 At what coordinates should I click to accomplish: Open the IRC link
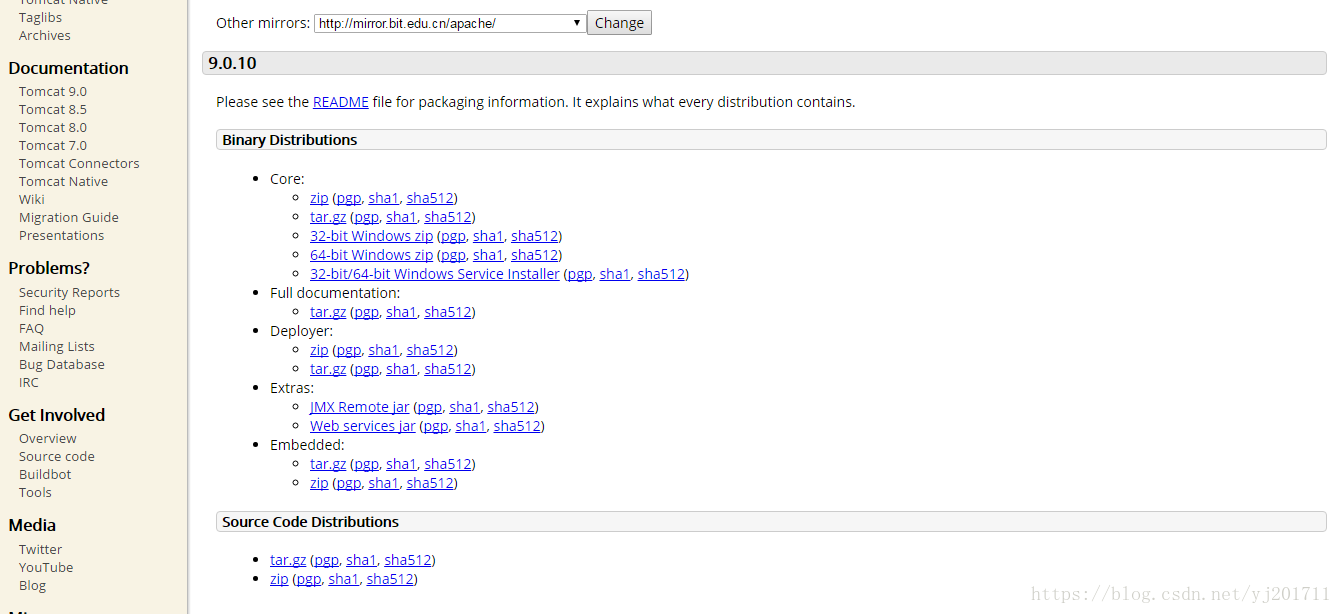pos(29,382)
